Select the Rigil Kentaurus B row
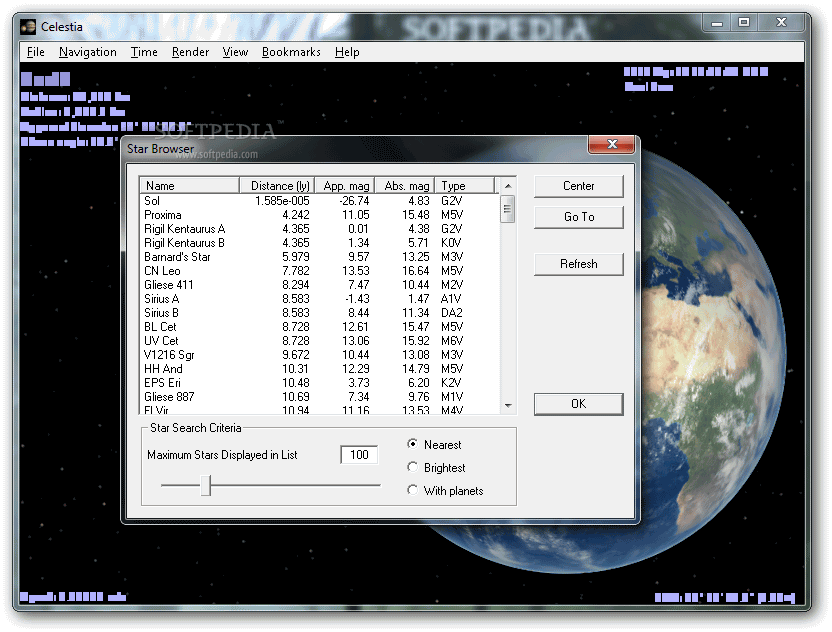The height and width of the screenshot is (632, 832). [318, 243]
